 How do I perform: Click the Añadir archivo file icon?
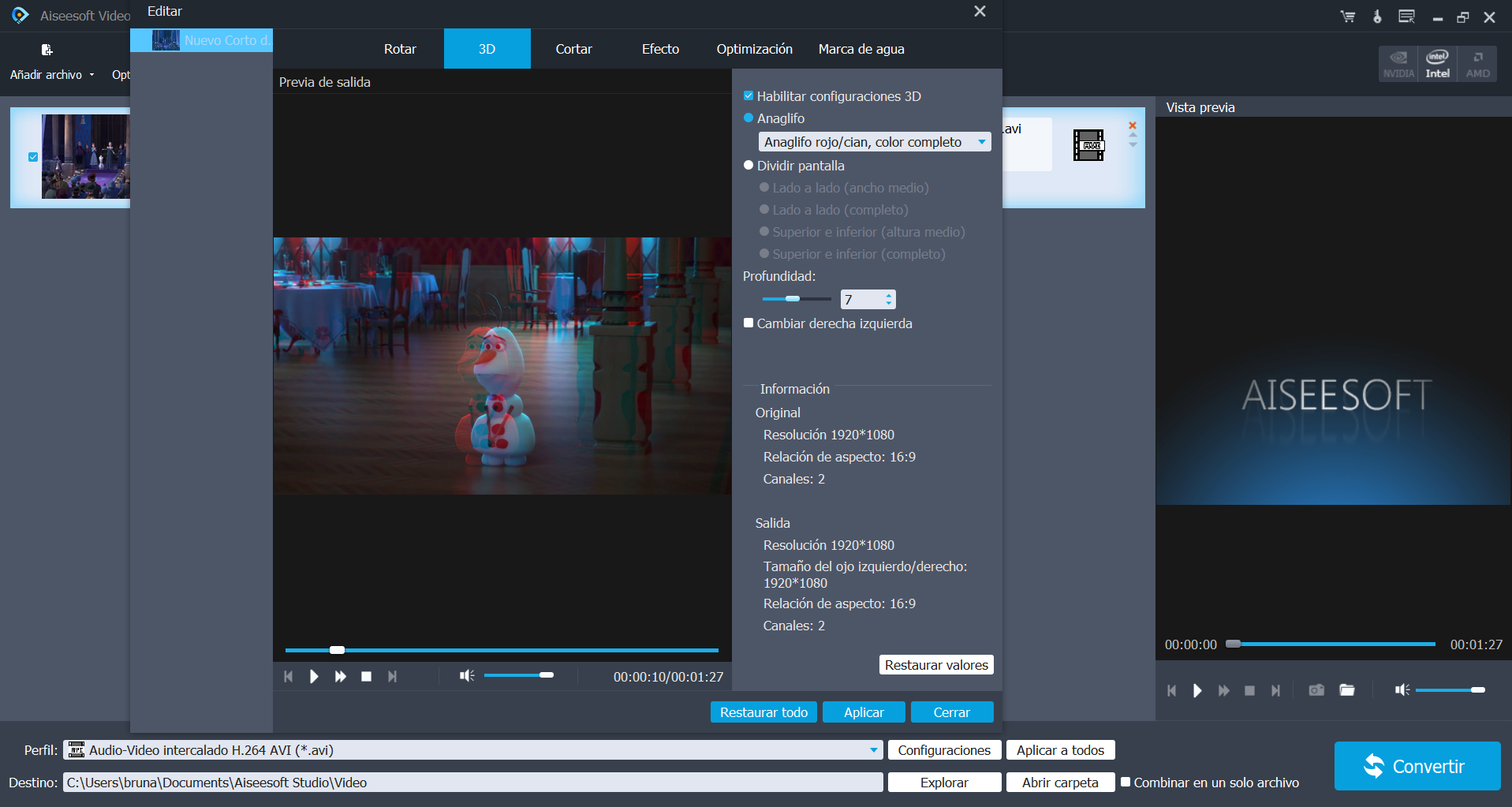[x=47, y=50]
